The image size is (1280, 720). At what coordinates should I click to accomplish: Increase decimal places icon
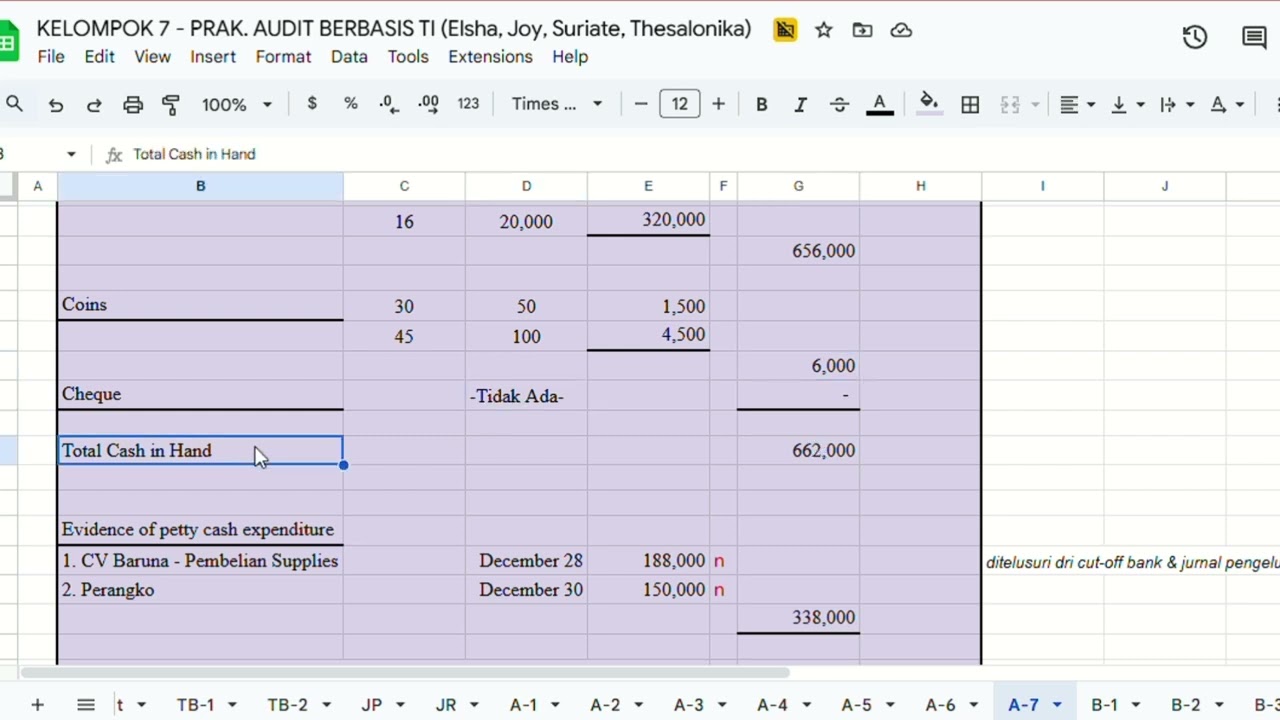point(428,104)
